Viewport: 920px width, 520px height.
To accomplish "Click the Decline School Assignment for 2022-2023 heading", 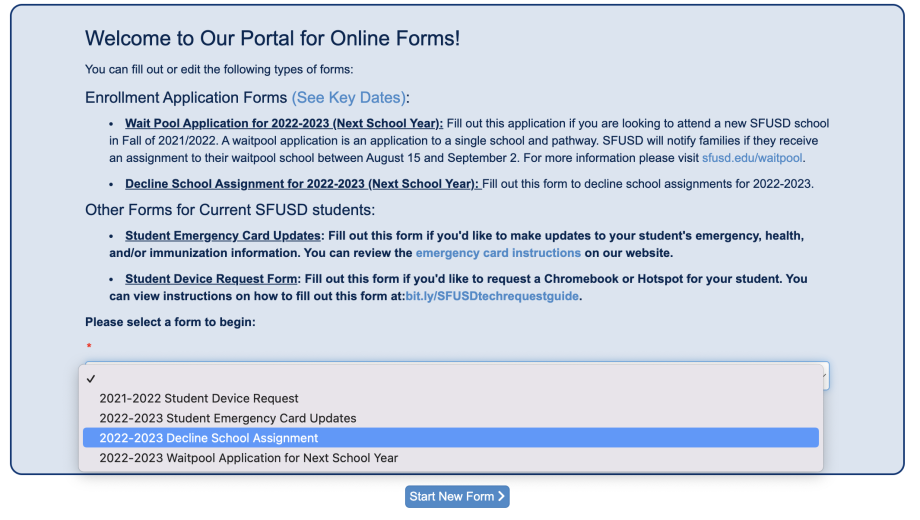I will 302,184.
